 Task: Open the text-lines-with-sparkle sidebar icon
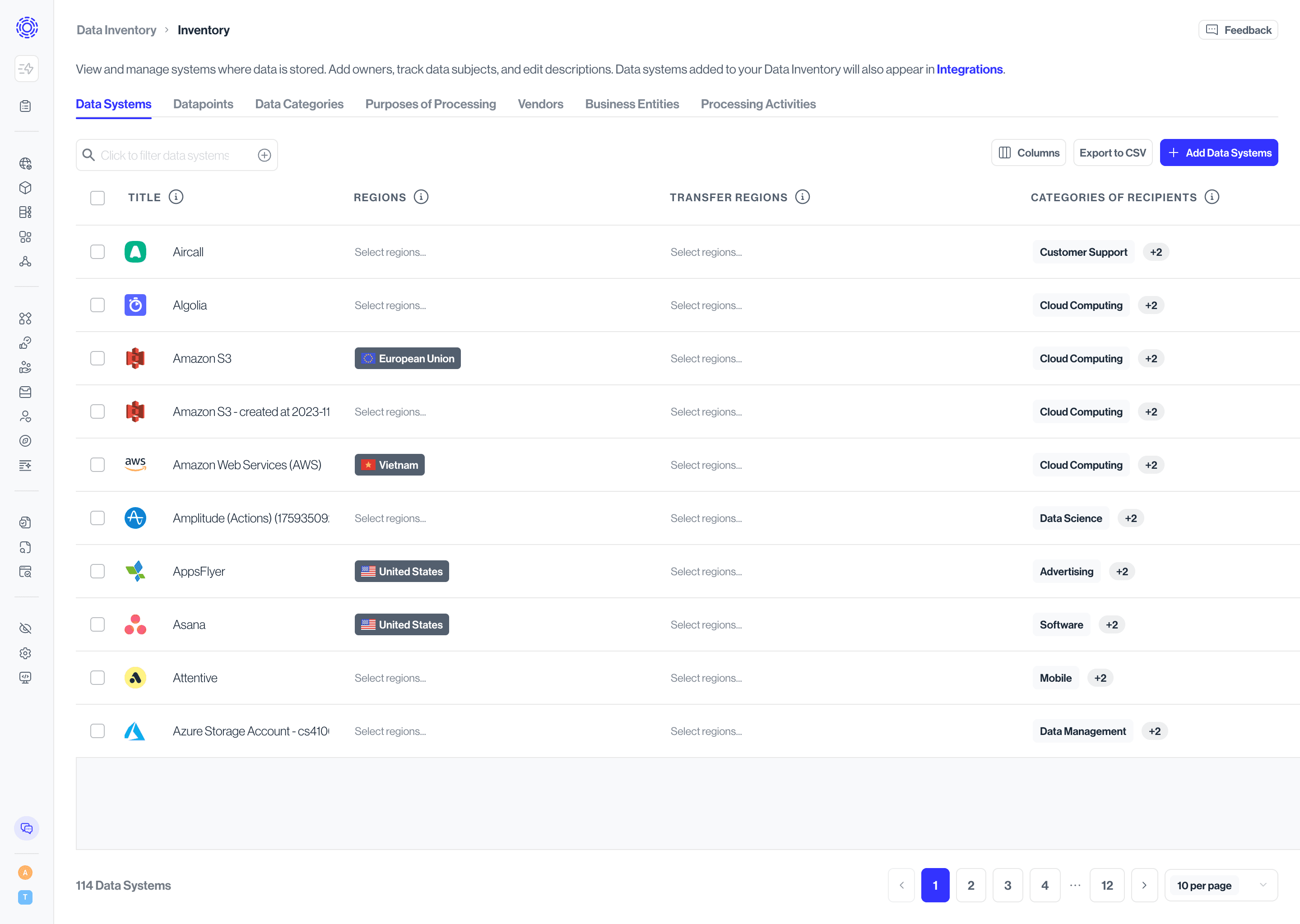[x=26, y=466]
